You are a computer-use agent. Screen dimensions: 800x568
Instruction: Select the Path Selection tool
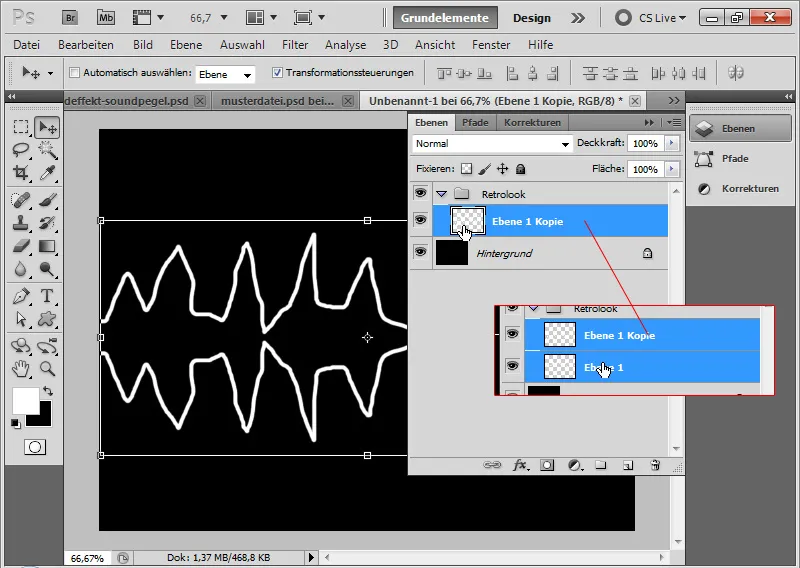click(21, 319)
